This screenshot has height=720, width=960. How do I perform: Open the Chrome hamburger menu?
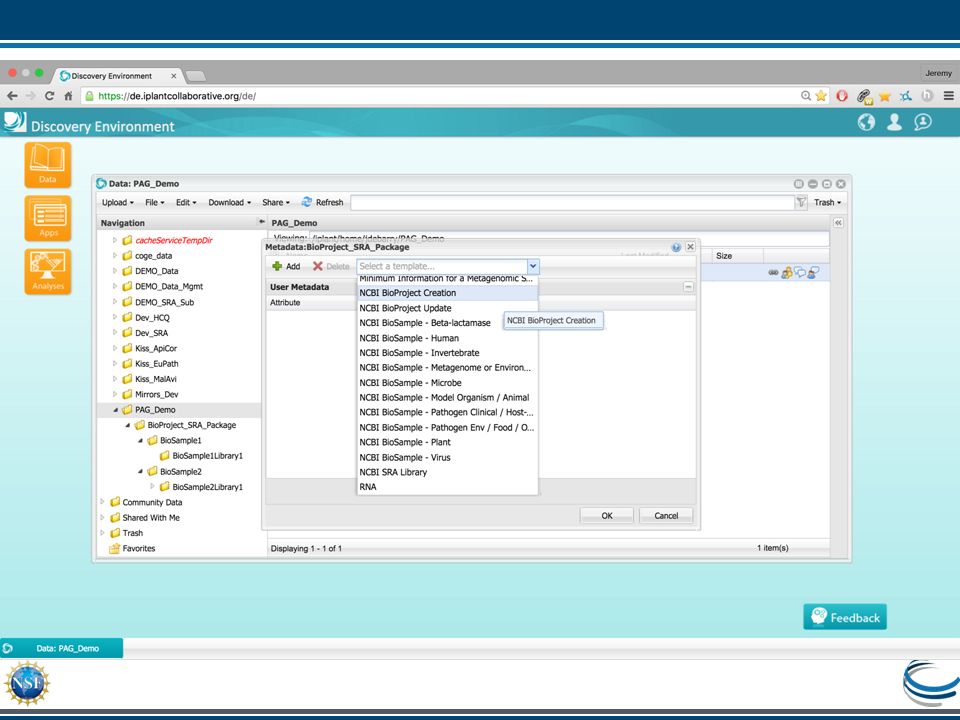coord(948,96)
